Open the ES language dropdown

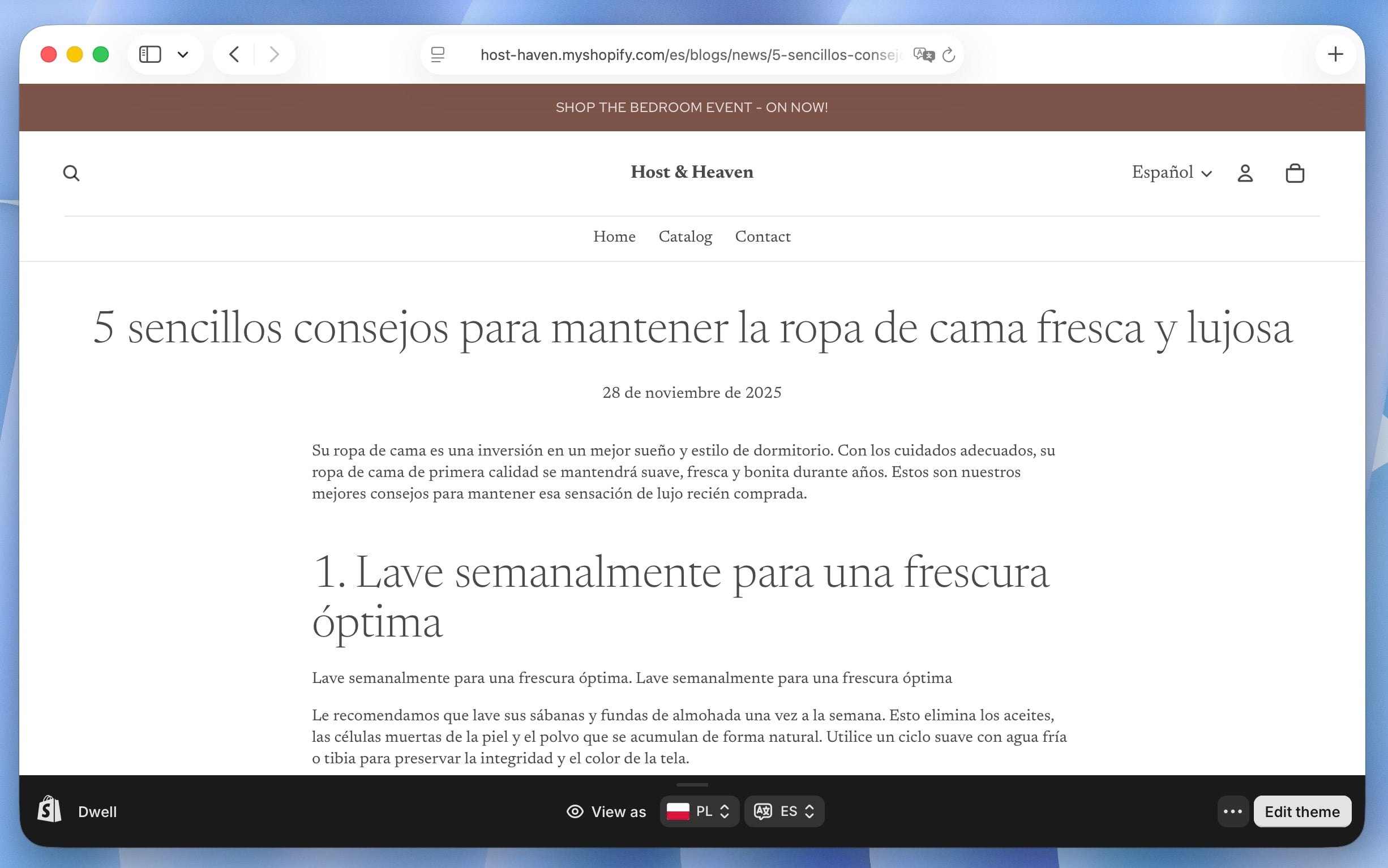(x=784, y=811)
